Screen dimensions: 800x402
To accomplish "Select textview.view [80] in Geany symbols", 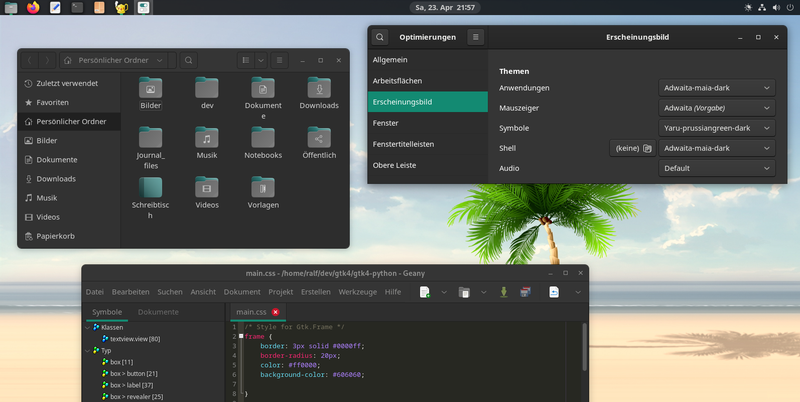I will pyautogui.click(x=135, y=339).
